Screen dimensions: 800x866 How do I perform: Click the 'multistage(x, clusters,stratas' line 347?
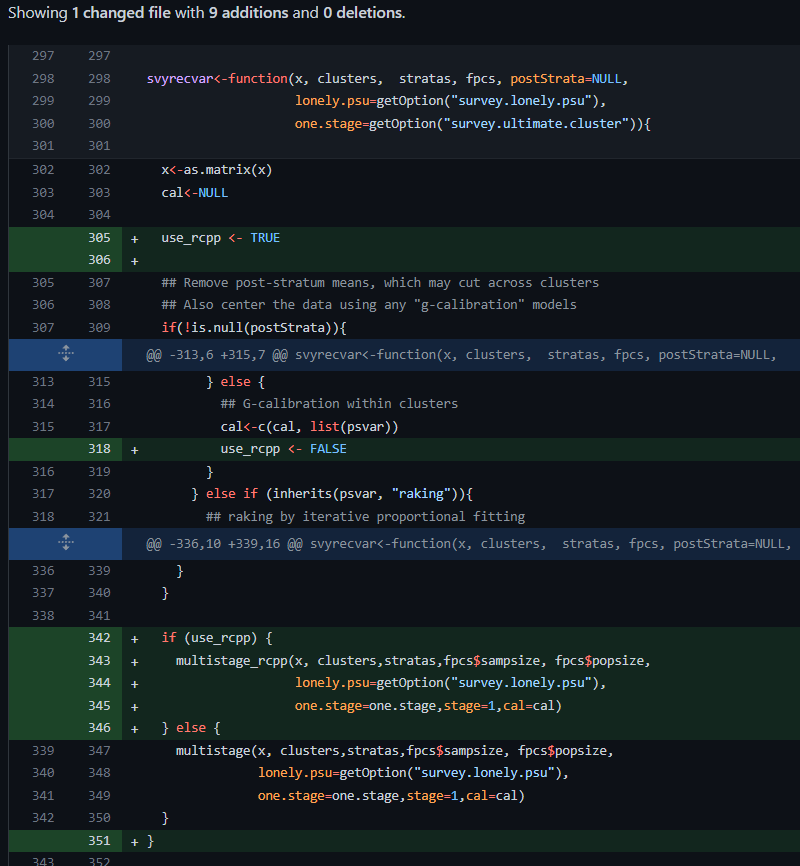(394, 751)
